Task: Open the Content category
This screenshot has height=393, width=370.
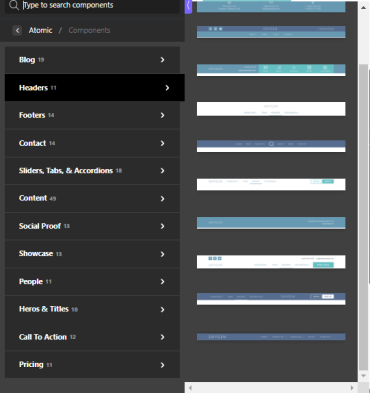Action: (x=92, y=198)
